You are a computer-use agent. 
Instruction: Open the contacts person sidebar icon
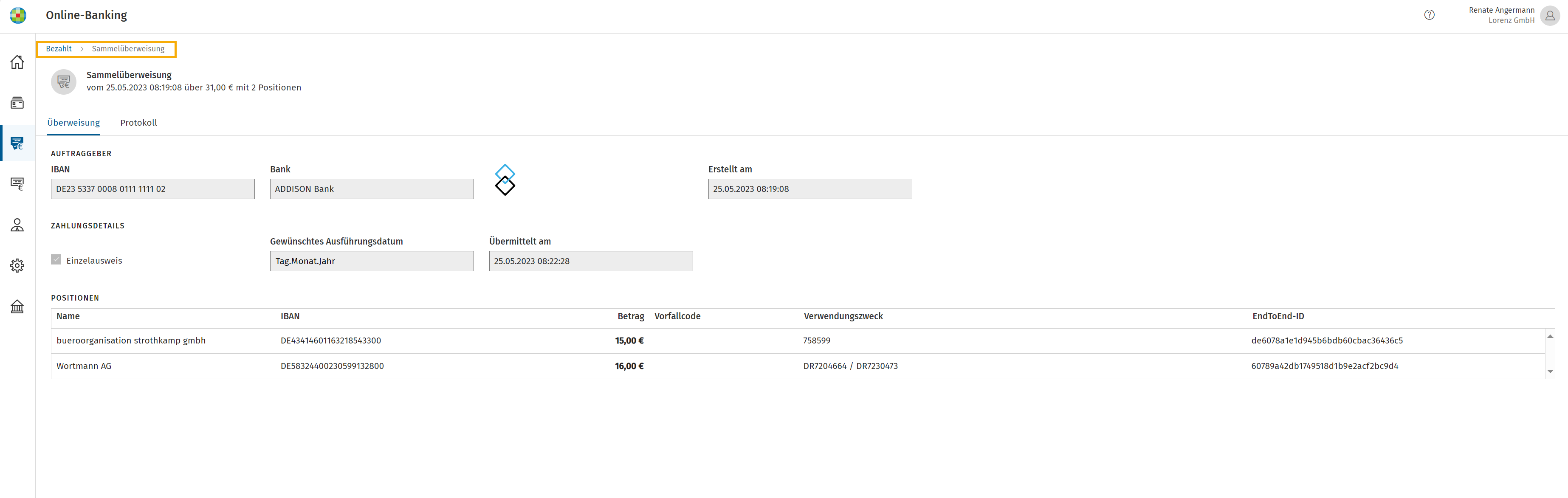point(17,225)
